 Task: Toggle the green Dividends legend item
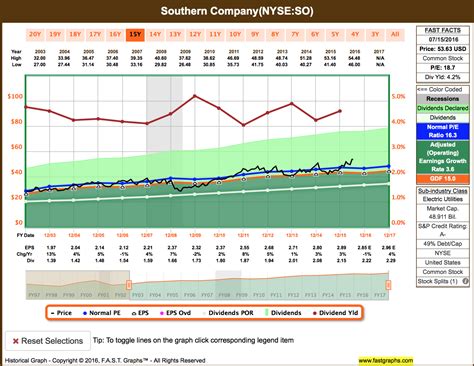(x=283, y=313)
